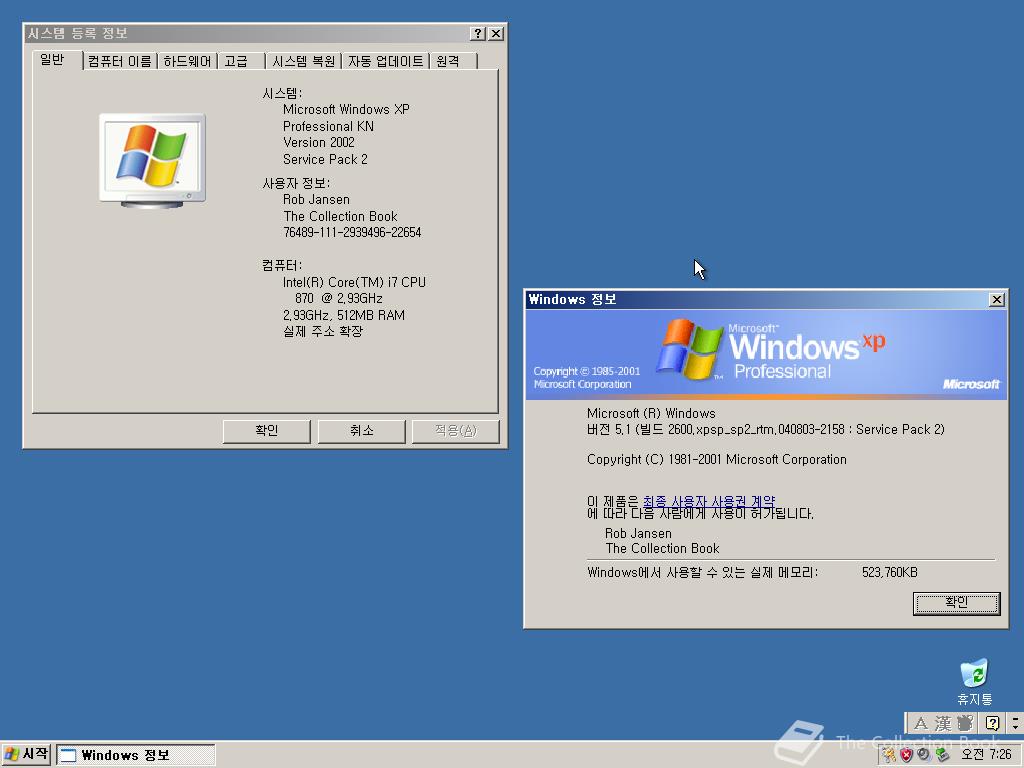Click the 'Version 2002' text
The width and height of the screenshot is (1024, 768).
(x=319, y=142)
